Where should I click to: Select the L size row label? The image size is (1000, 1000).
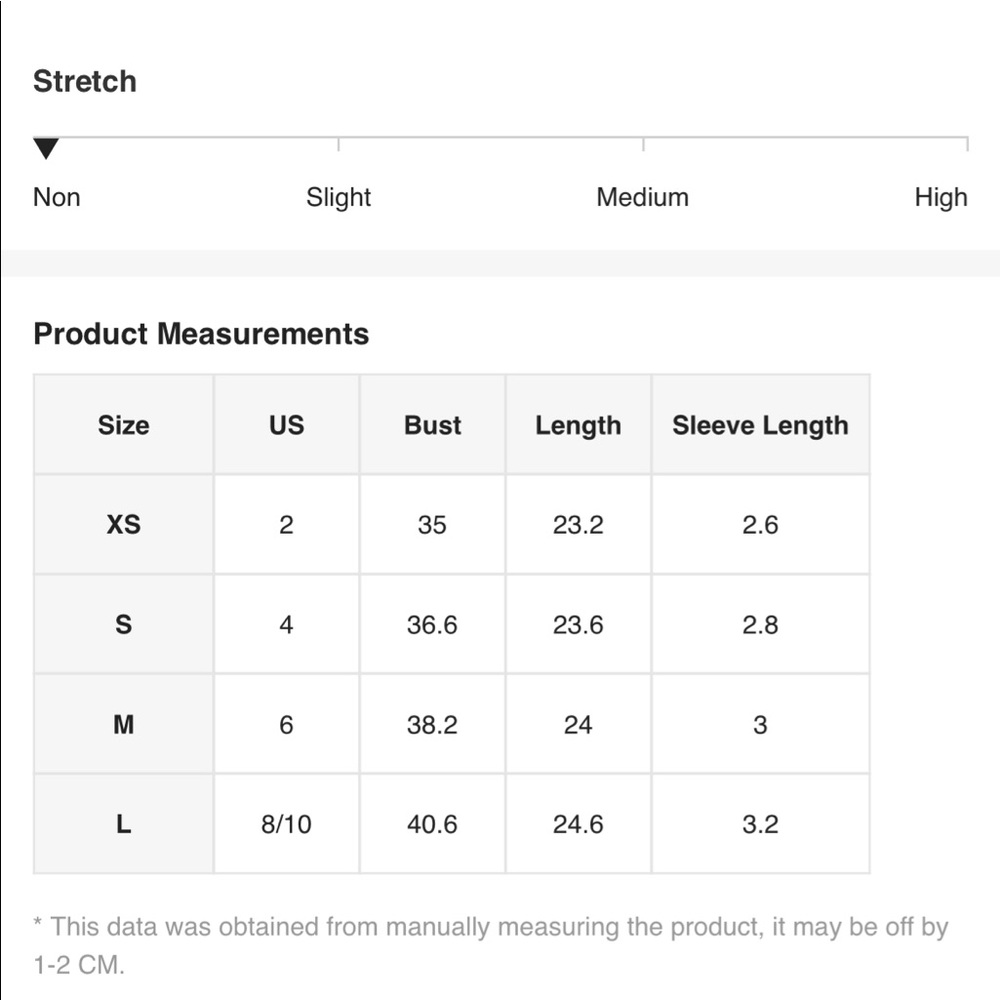click(x=123, y=824)
